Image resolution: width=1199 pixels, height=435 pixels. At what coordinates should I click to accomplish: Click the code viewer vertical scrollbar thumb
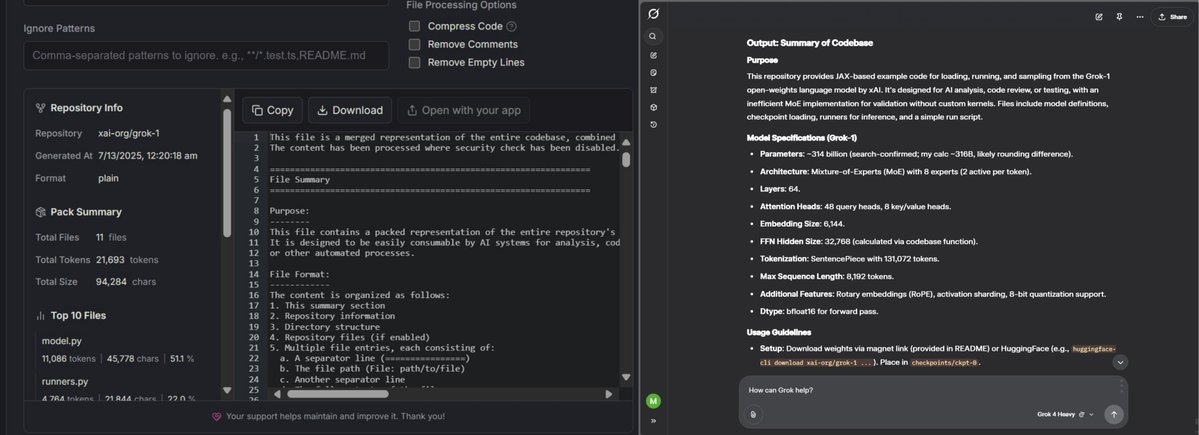click(x=626, y=159)
